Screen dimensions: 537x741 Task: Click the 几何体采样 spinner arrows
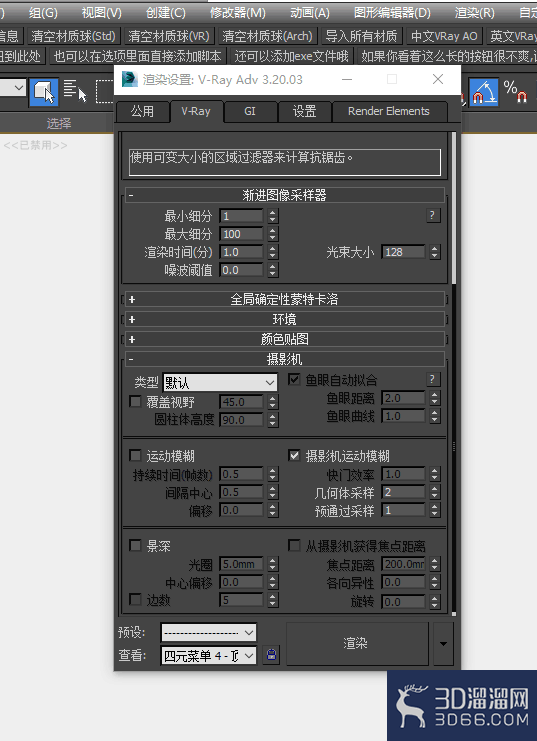(x=435, y=492)
